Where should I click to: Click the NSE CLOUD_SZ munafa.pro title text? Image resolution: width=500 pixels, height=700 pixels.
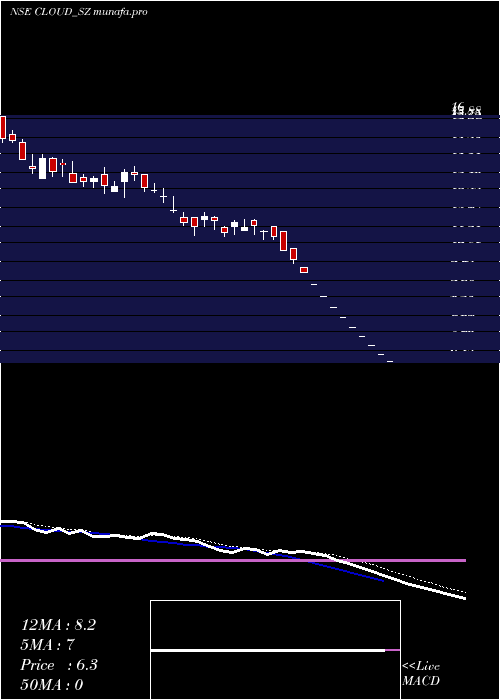point(79,12)
